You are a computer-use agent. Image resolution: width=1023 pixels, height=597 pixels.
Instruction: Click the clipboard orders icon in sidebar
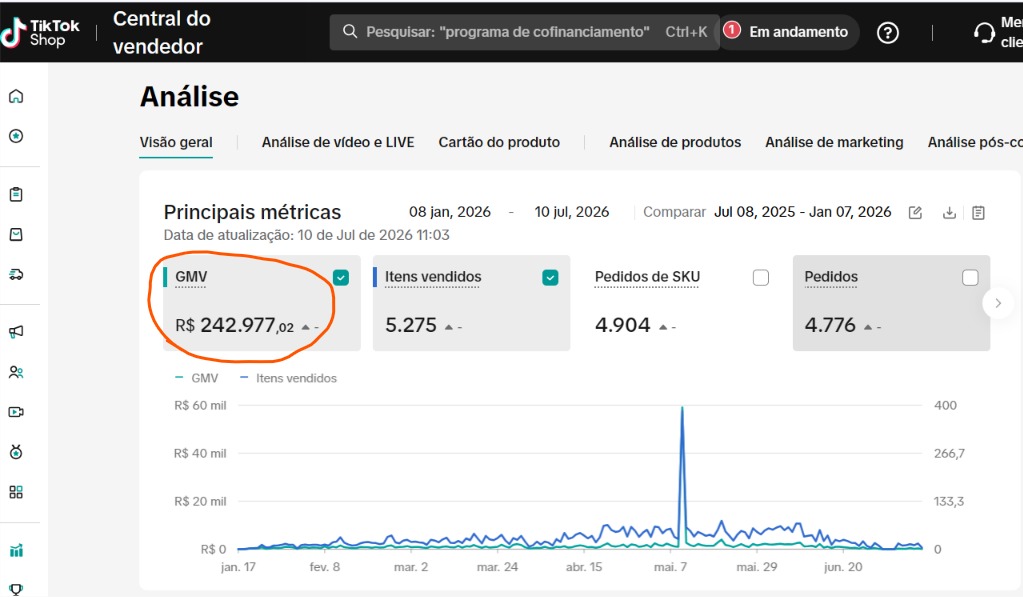(x=16, y=194)
